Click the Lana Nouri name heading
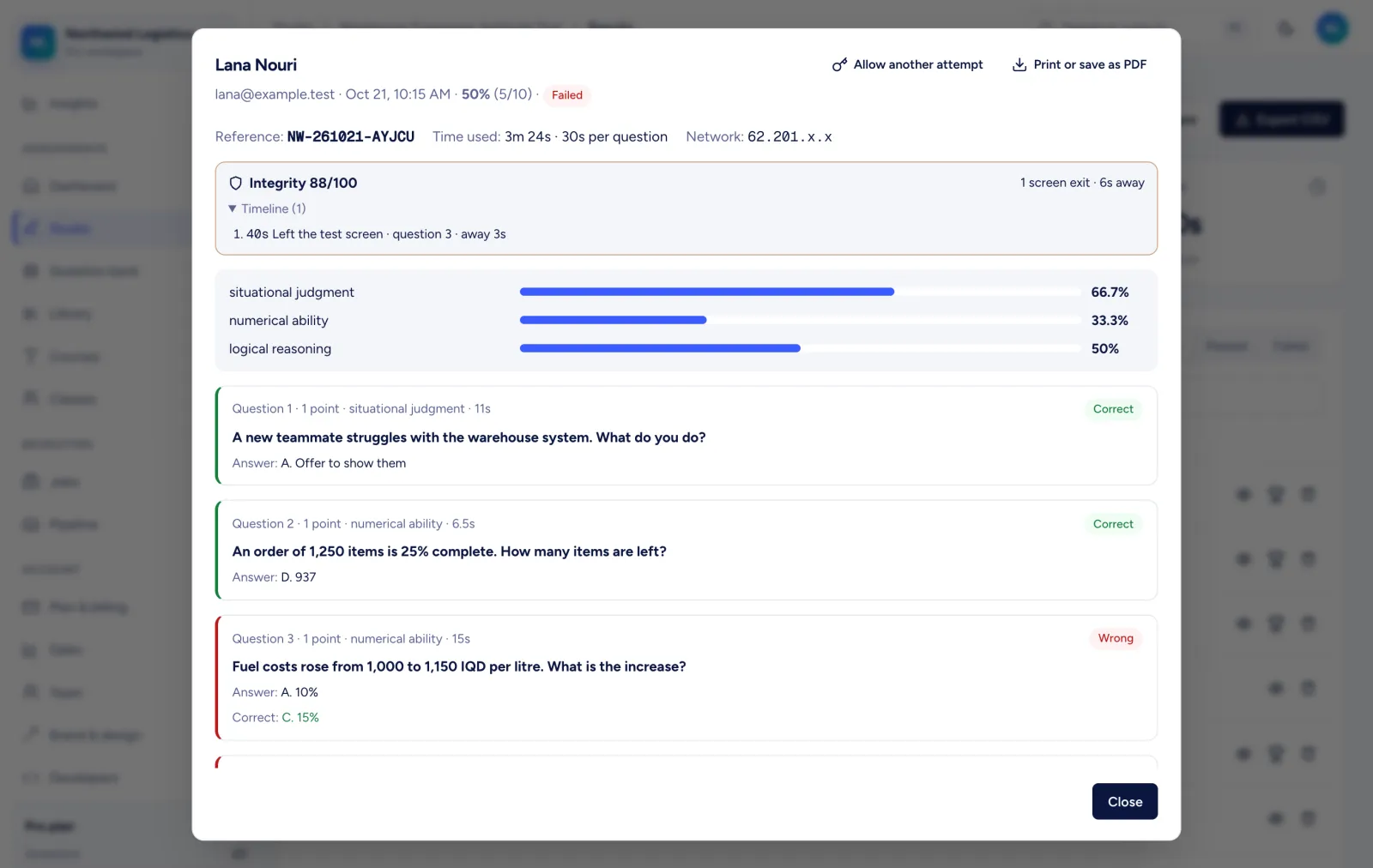The image size is (1373, 868). [x=256, y=65]
